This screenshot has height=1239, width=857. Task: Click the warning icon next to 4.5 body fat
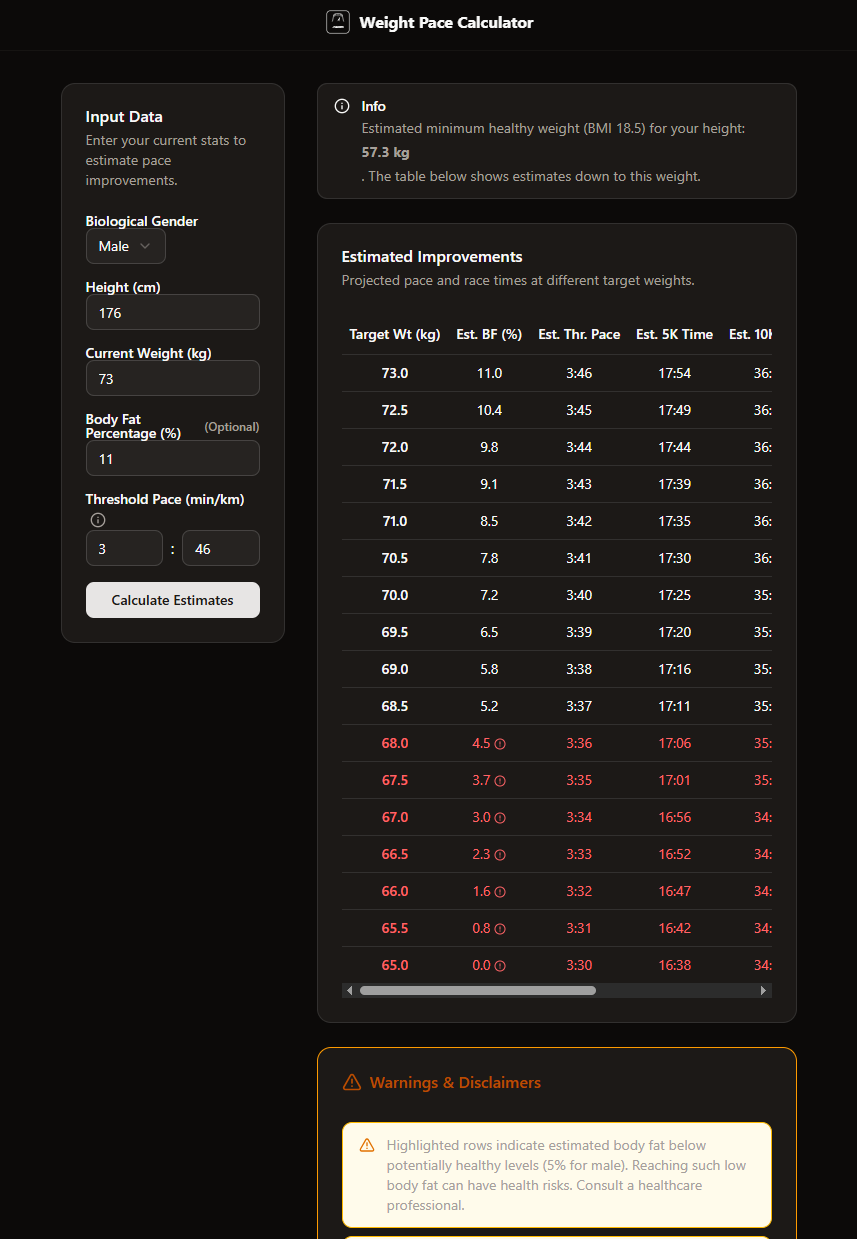[500, 744]
